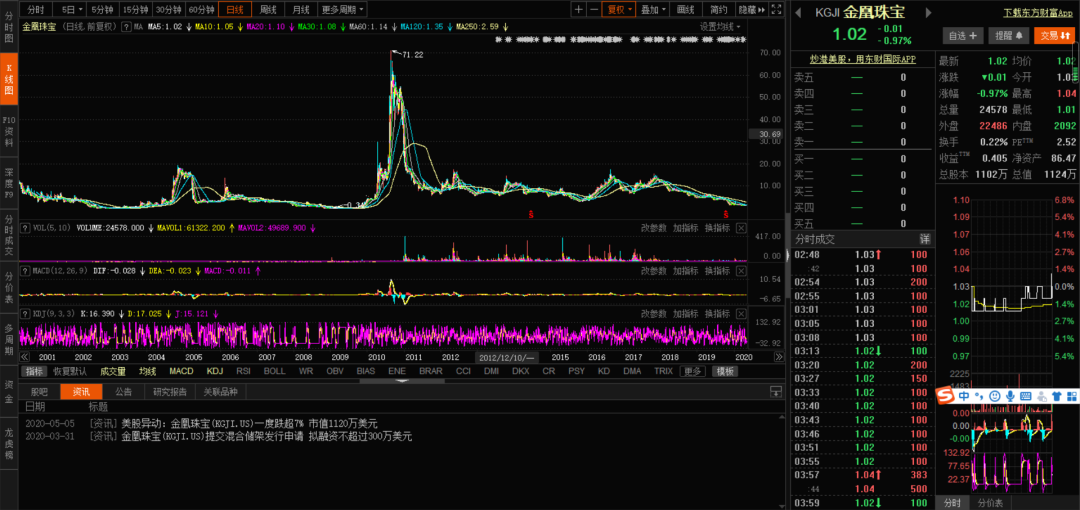The width and height of the screenshot is (1080, 510).
Task: Click the microphone icon in IME bar
Action: pyautogui.click(x=1011, y=397)
